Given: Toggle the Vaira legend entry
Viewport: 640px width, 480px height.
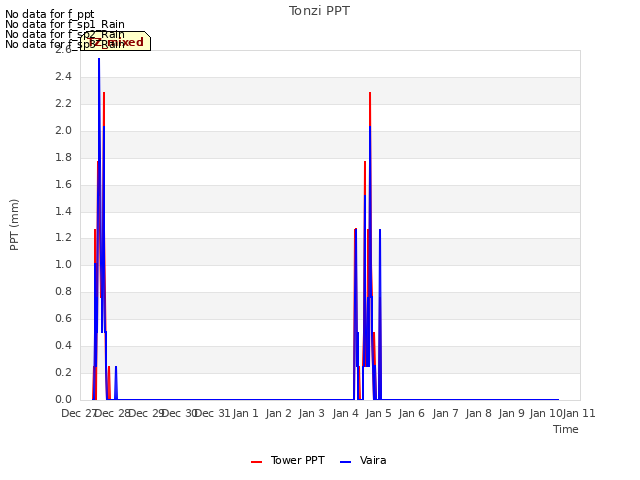Looking at the screenshot, I should click(x=363, y=460).
